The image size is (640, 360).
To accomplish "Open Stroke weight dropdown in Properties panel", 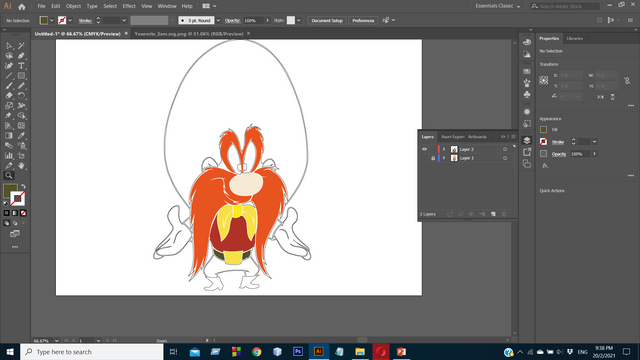I will pos(594,142).
